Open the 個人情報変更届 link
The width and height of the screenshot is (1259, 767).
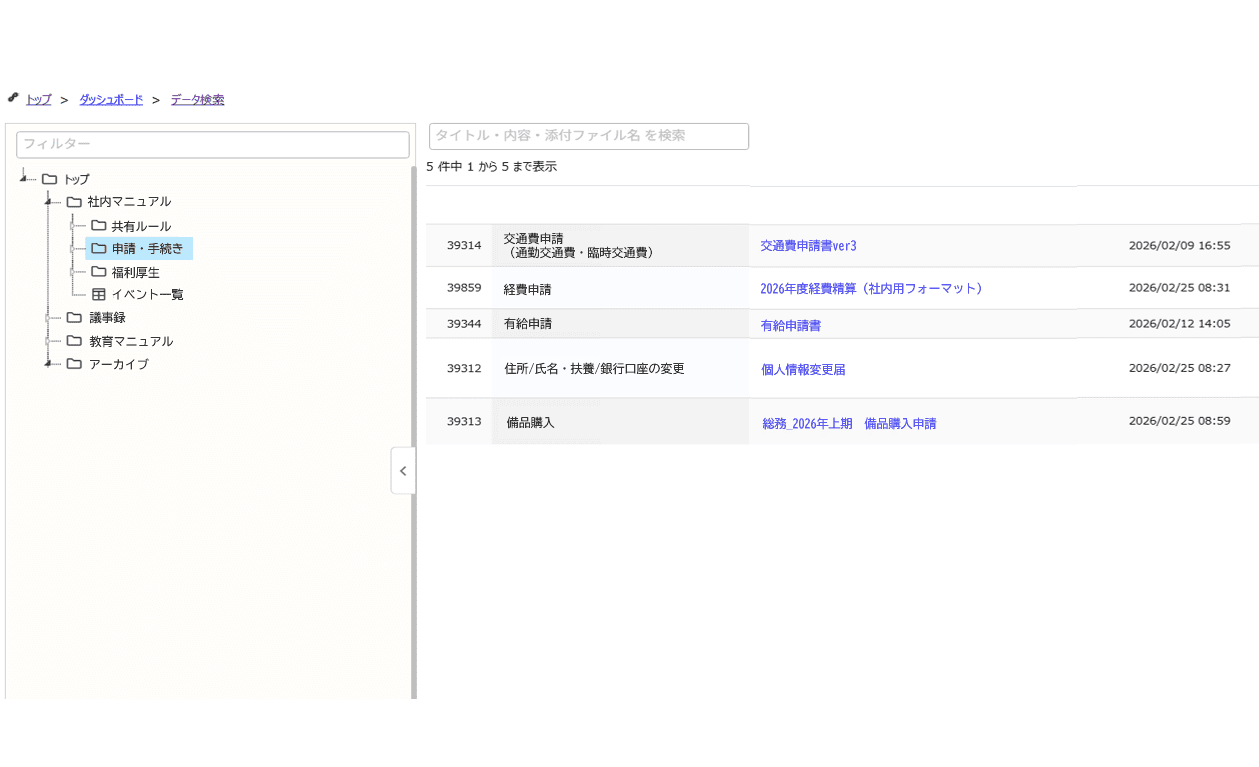coord(802,367)
